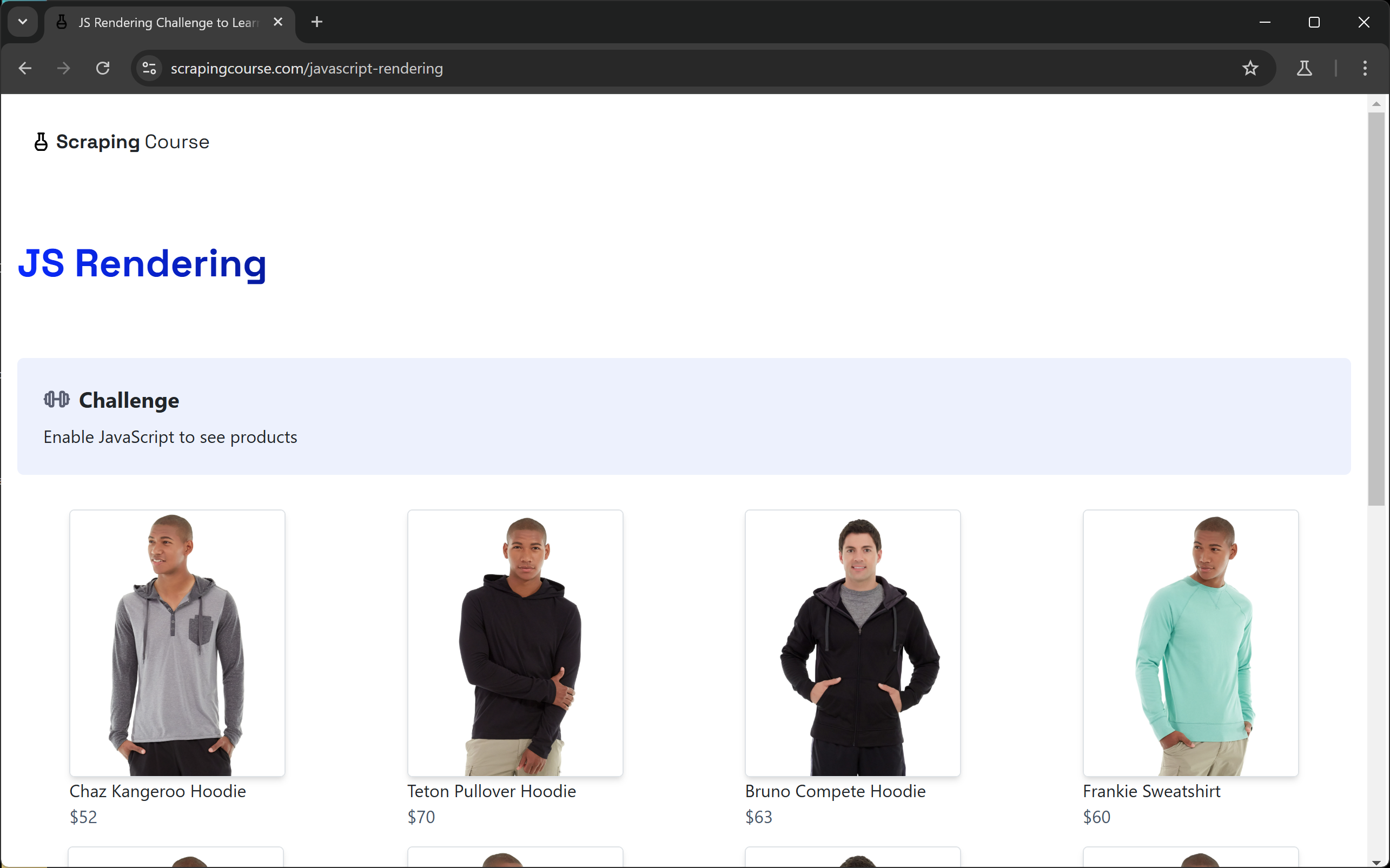Click the Frankie Sweatshirt image
The image size is (1390, 868).
1190,643
